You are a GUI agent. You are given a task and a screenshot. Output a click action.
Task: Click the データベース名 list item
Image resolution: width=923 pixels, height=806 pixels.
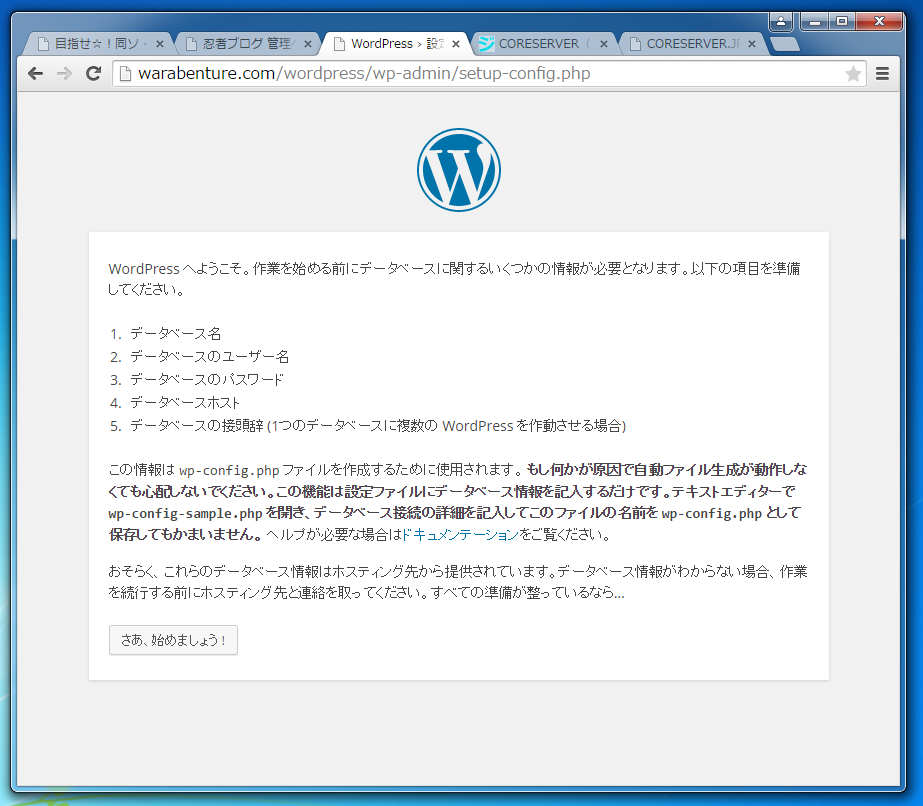coord(175,334)
